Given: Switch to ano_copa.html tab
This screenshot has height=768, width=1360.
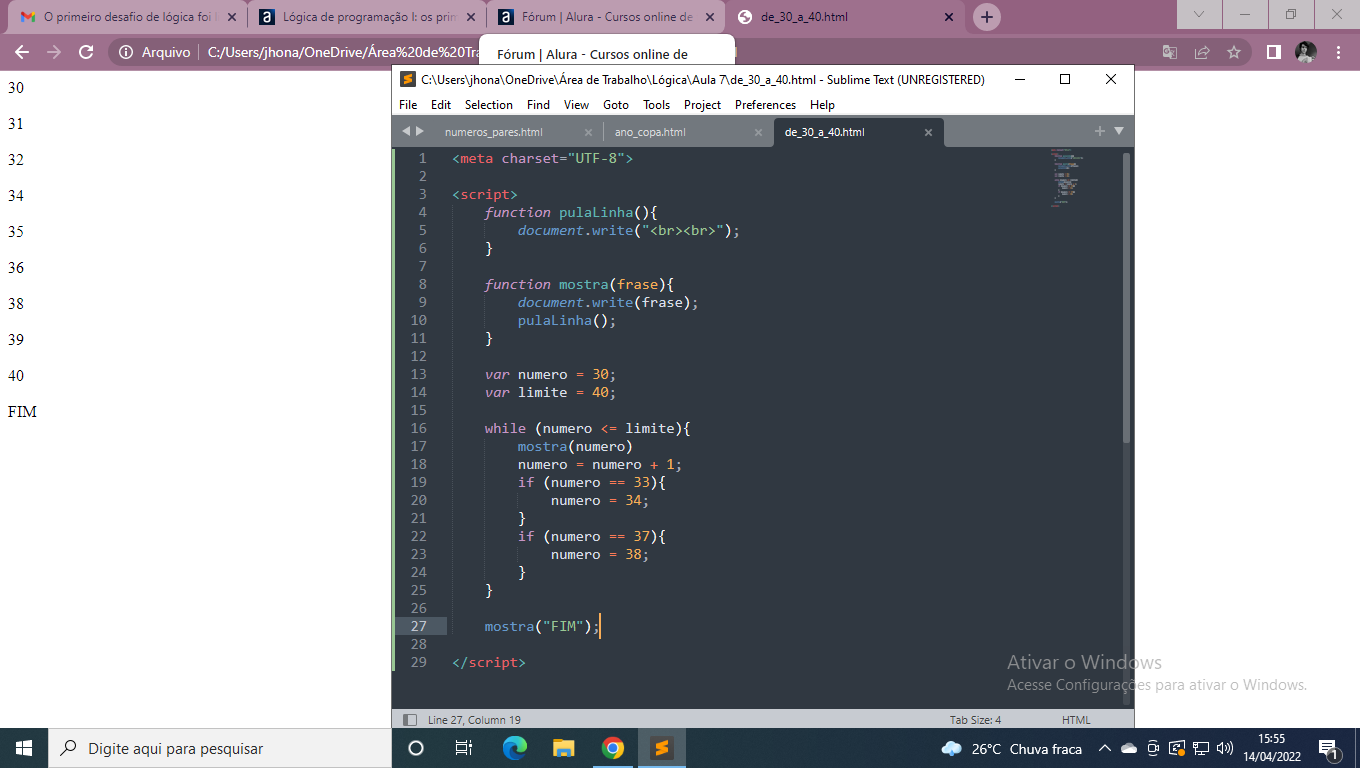Looking at the screenshot, I should point(650,132).
